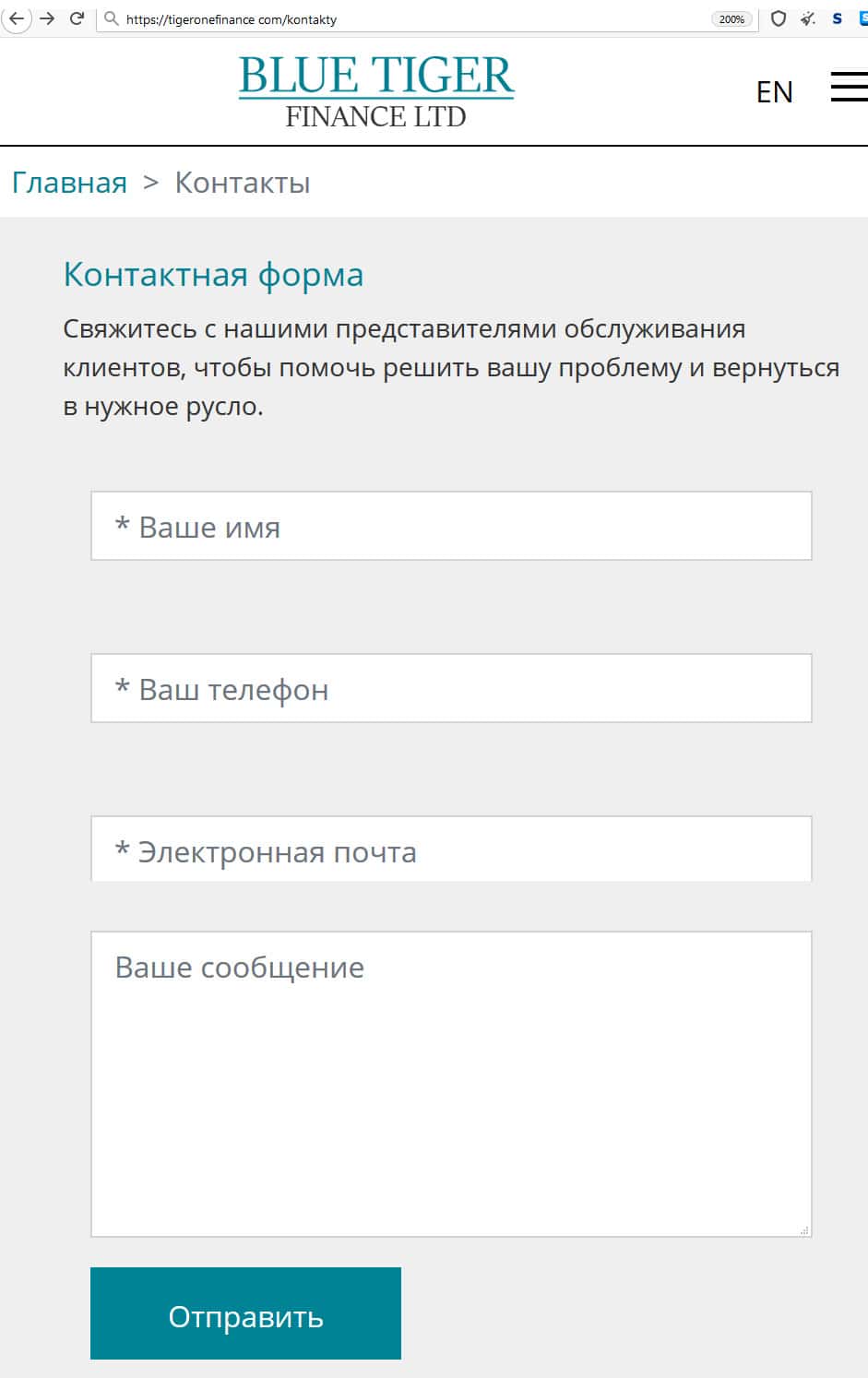Reload the page with the refresh icon
The width and height of the screenshot is (868, 1378).
click(77, 18)
